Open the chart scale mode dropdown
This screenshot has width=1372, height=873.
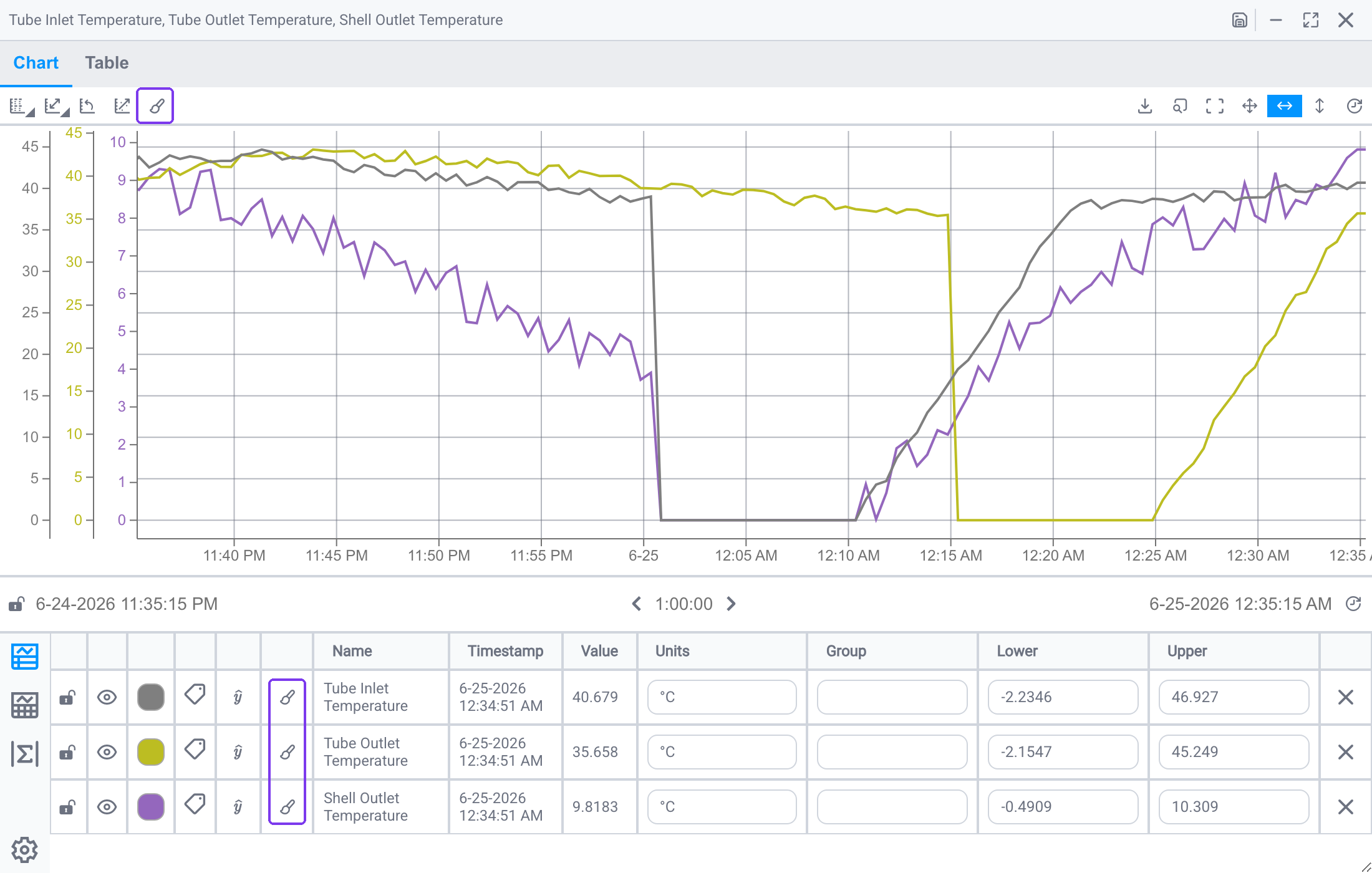pyautogui.click(x=57, y=107)
